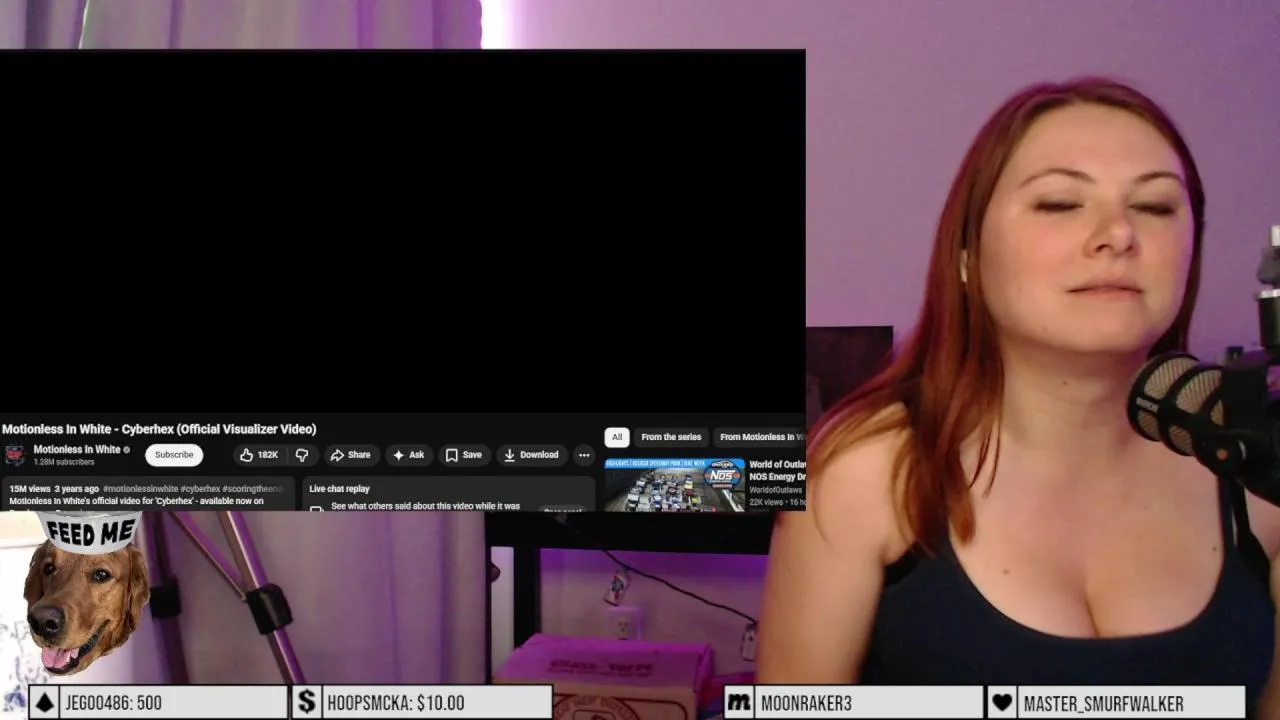Select the From the series chip

[x=671, y=437]
